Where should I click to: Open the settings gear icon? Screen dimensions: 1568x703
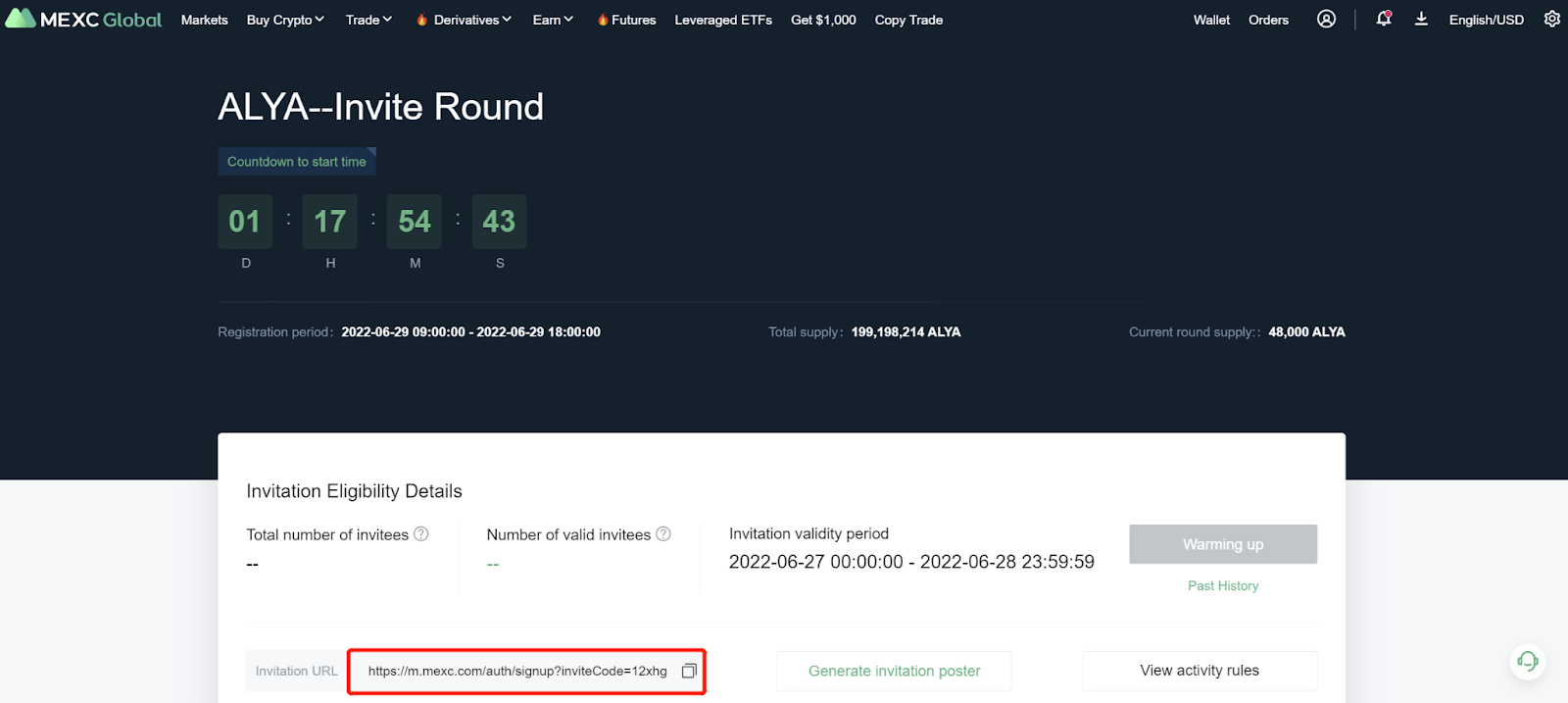[1552, 19]
